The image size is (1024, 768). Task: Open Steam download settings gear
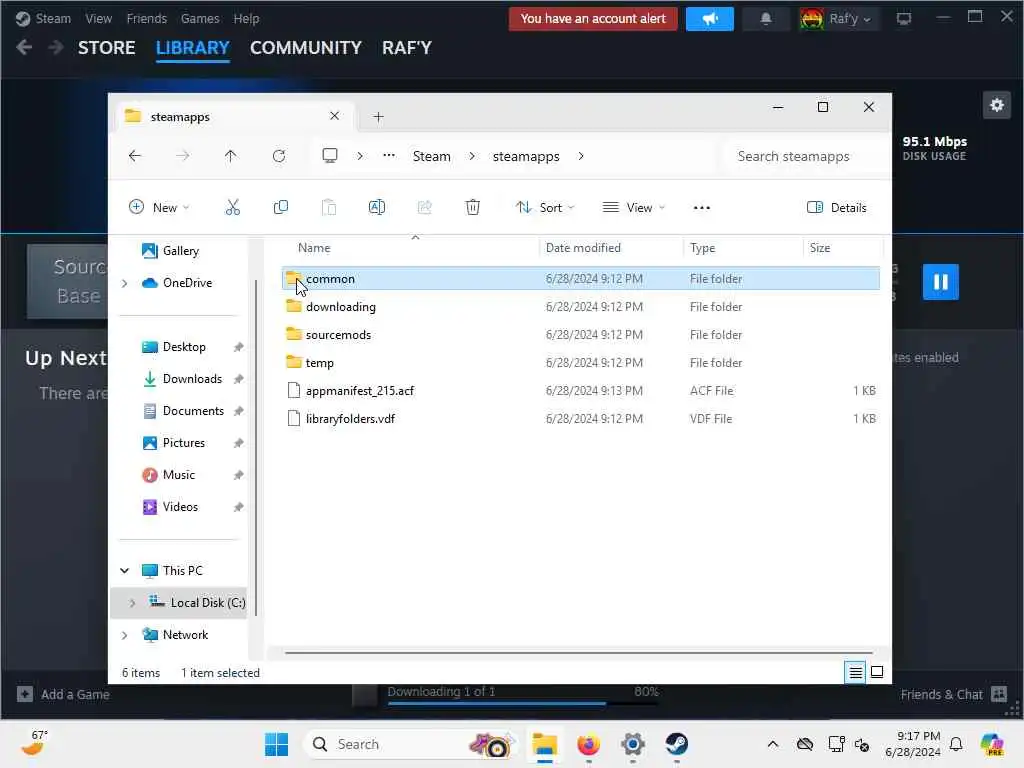coord(996,105)
